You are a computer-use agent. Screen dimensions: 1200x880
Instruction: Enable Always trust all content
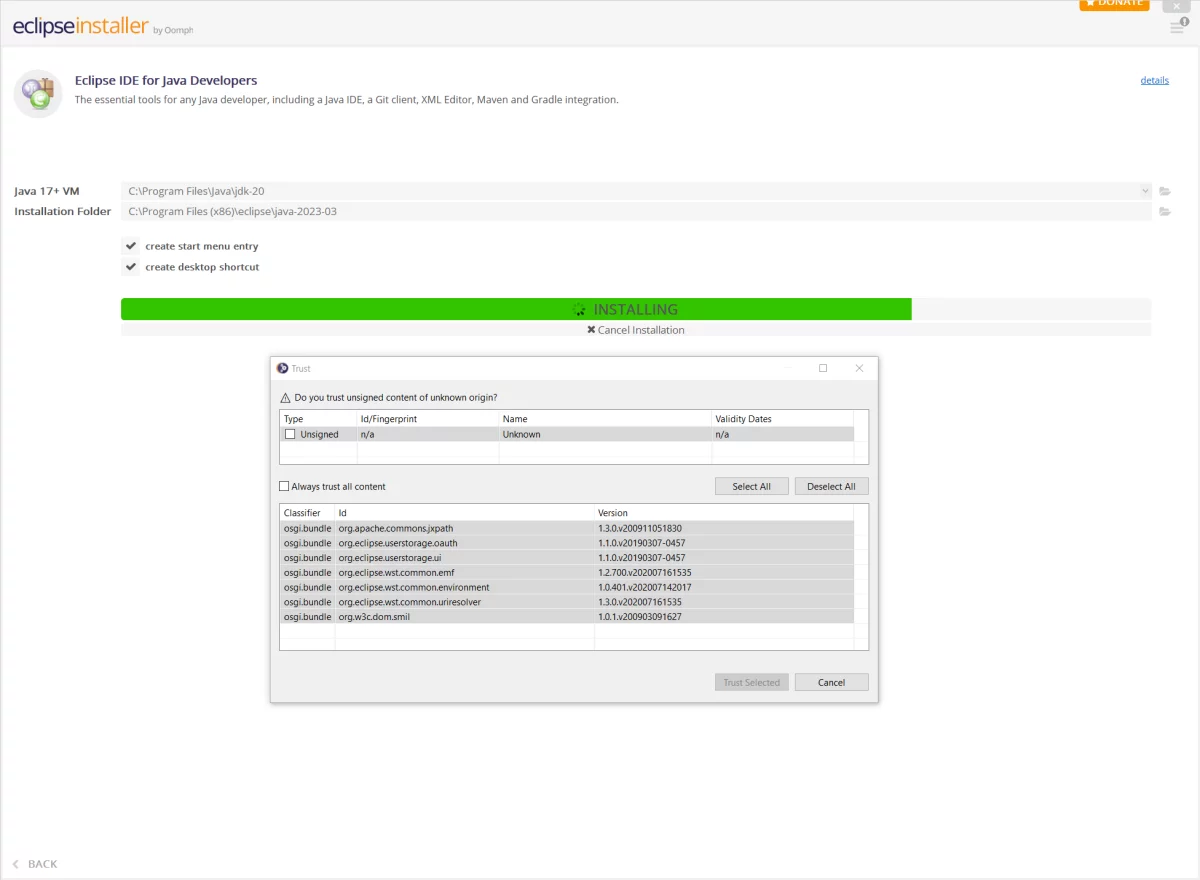284,486
